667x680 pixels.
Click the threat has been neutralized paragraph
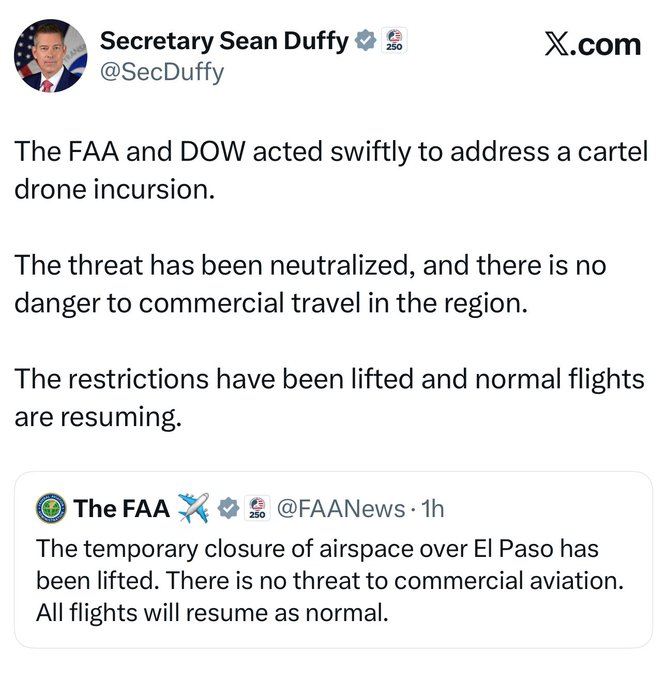310,283
